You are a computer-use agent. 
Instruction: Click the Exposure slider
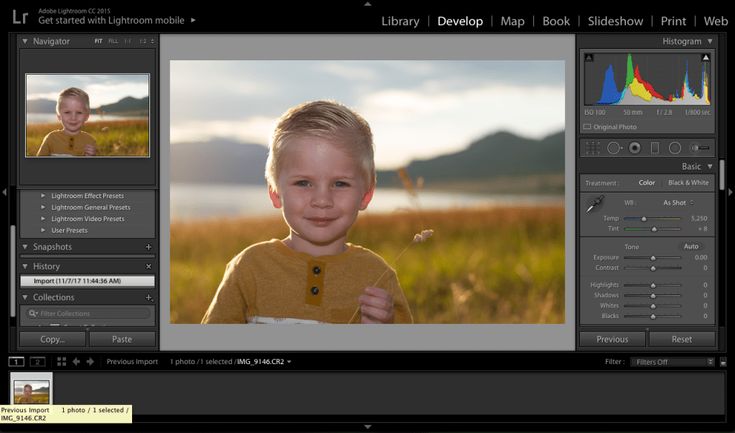click(653, 257)
